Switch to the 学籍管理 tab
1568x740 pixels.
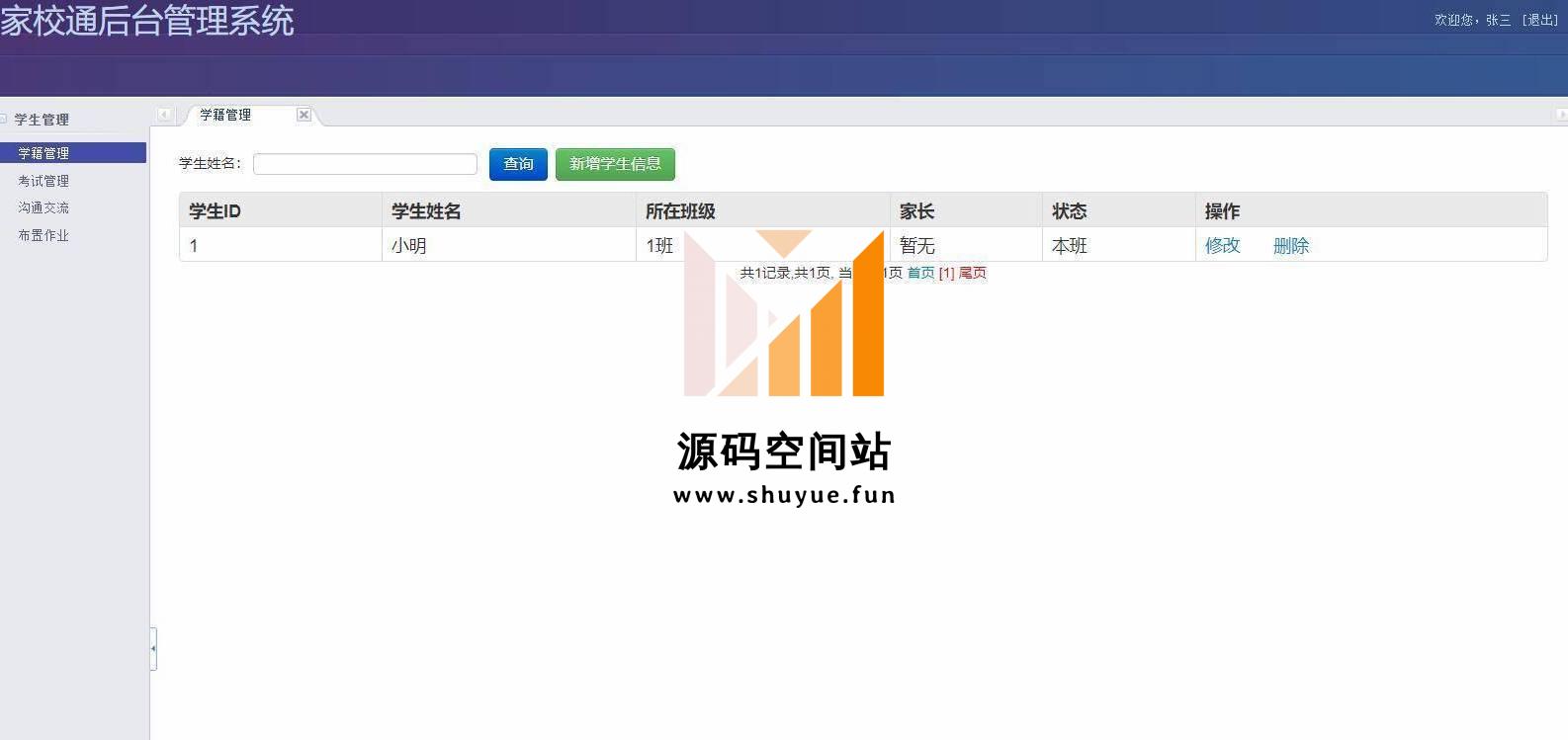click(x=225, y=115)
